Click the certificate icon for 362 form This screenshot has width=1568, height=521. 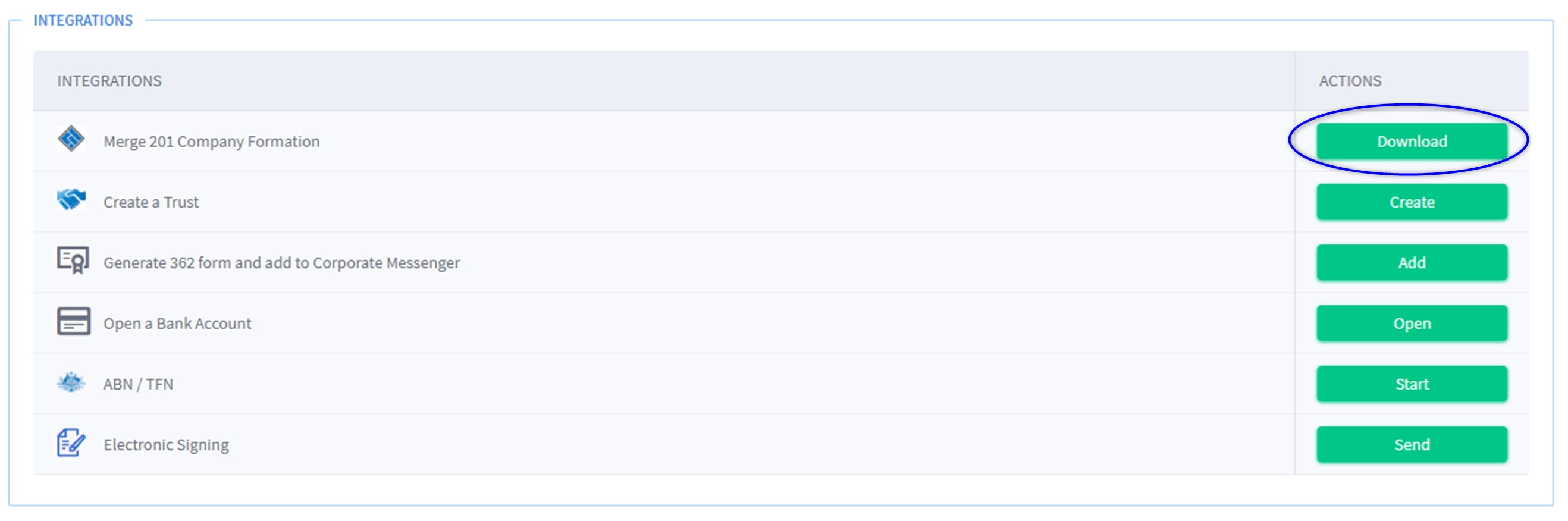click(x=73, y=260)
